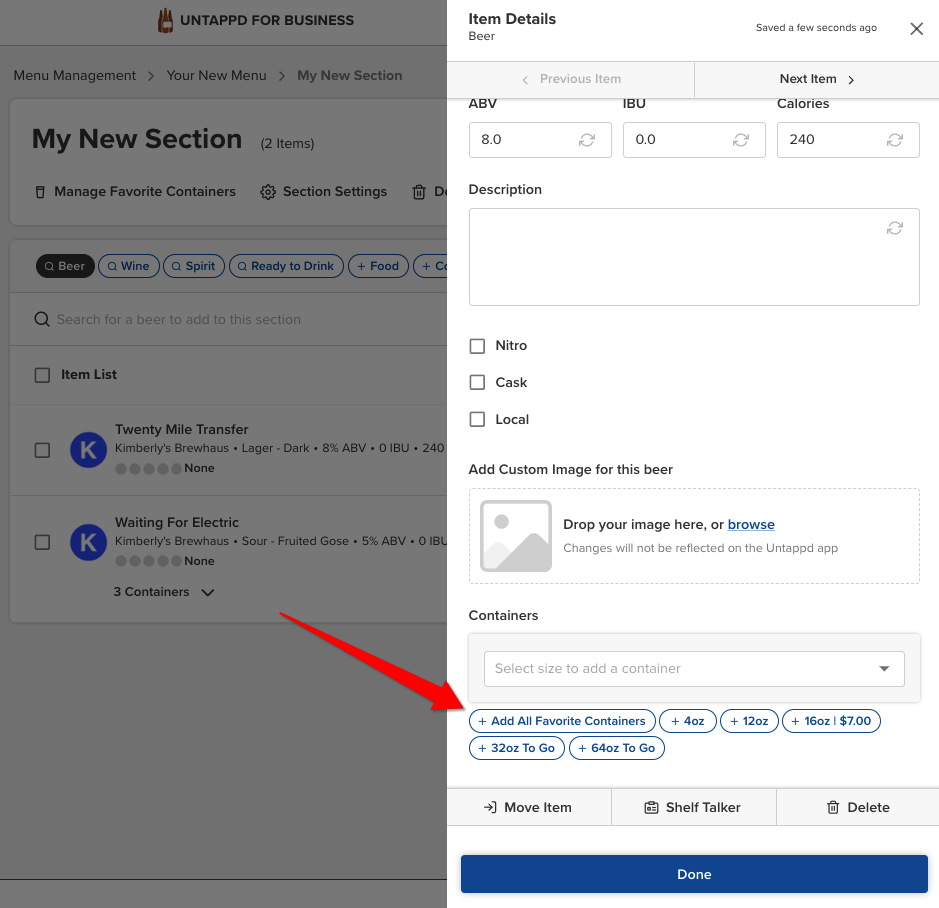
Task: Open the container size dropdown
Action: tap(694, 668)
